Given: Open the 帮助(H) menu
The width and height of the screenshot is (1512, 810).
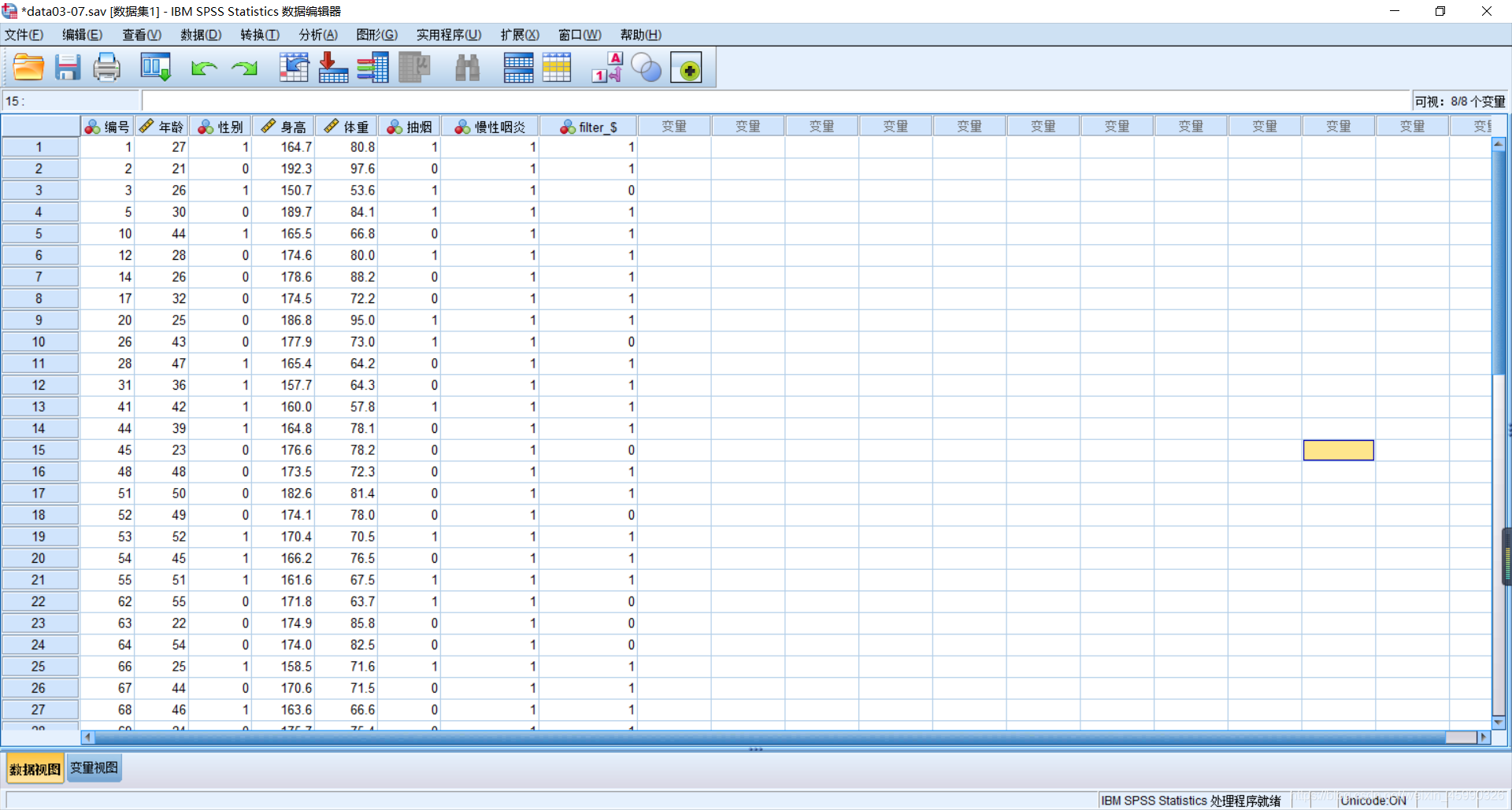Looking at the screenshot, I should [x=641, y=35].
